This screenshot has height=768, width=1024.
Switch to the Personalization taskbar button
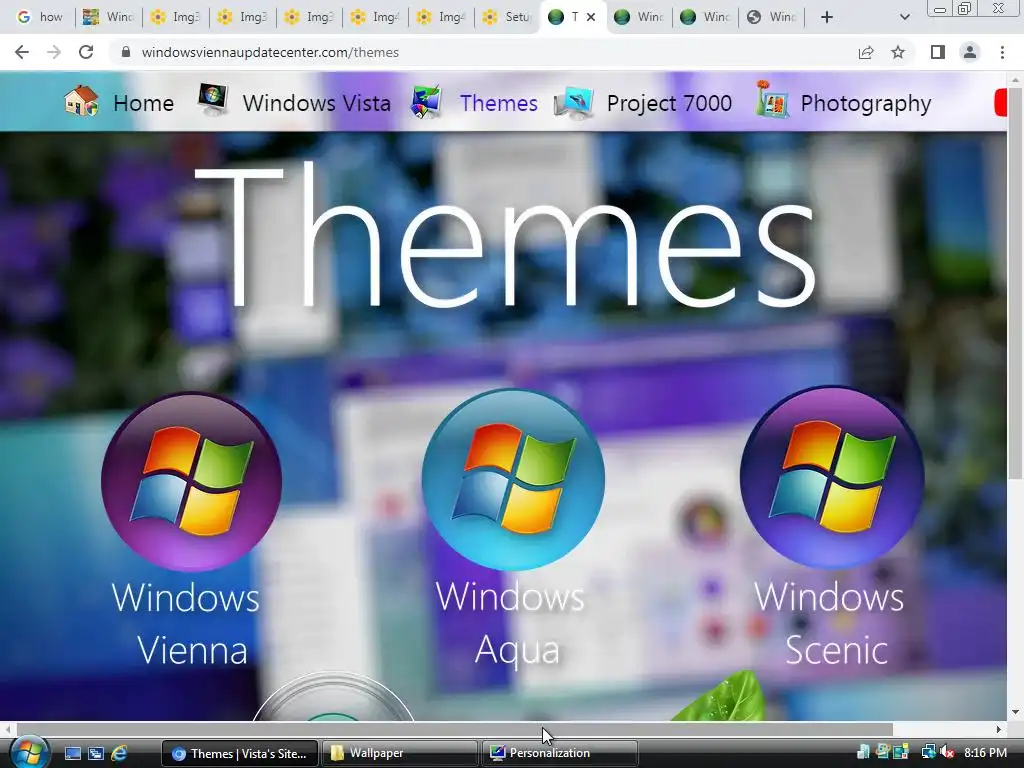[560, 754]
